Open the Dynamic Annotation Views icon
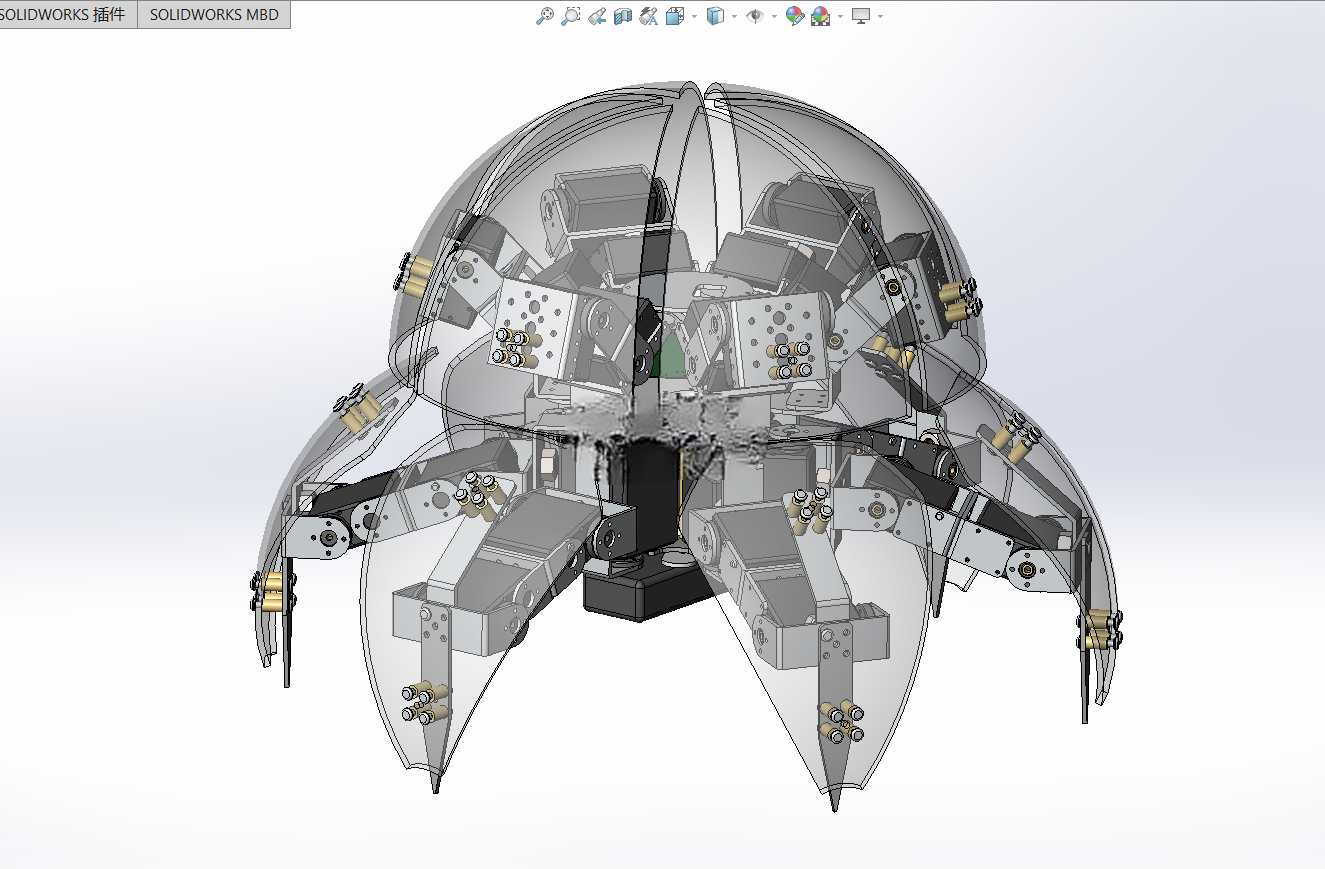 649,16
